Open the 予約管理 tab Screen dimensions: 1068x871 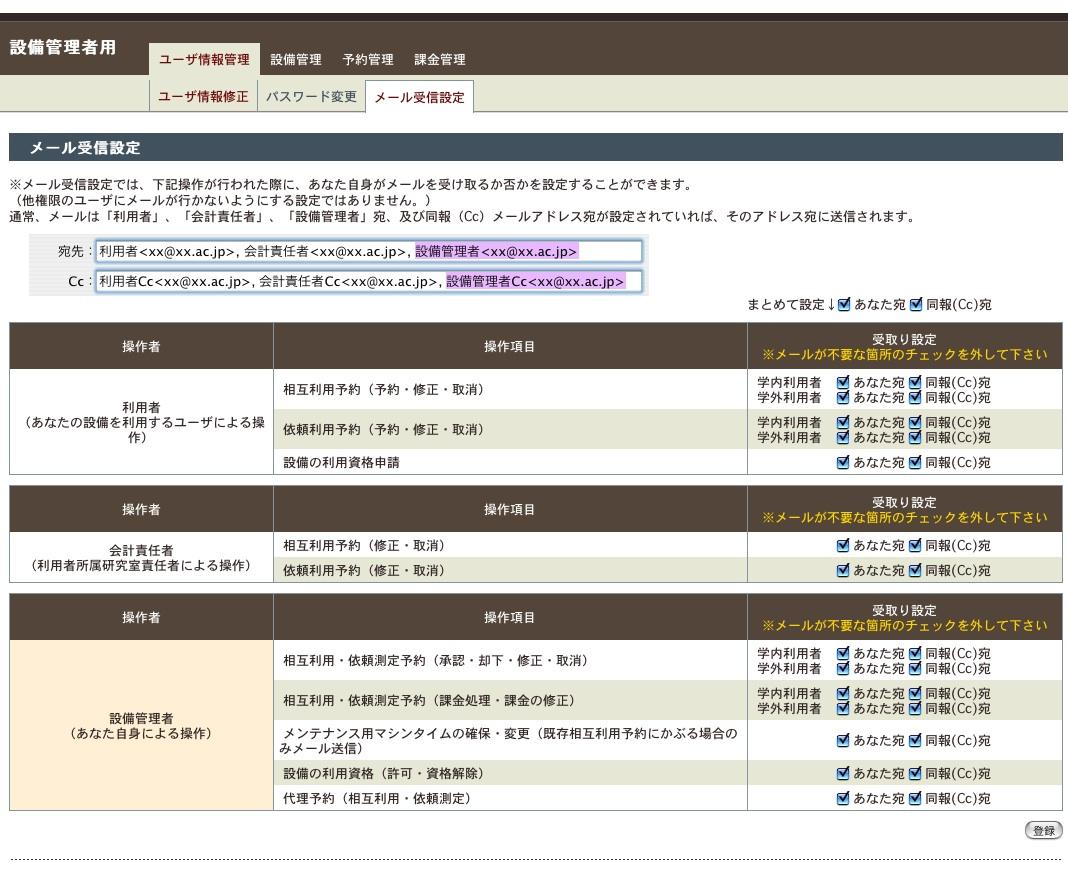tap(368, 60)
